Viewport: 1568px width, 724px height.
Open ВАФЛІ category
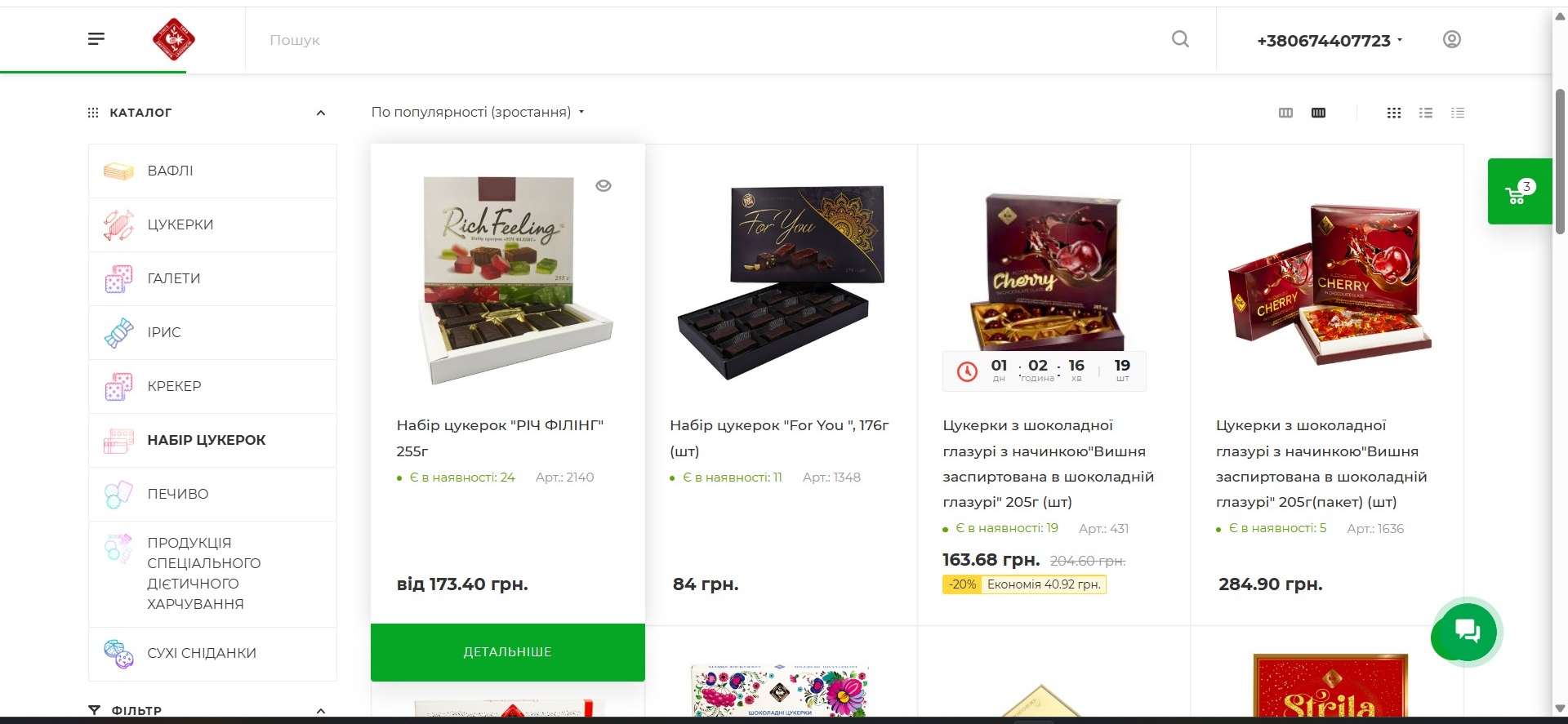212,171
